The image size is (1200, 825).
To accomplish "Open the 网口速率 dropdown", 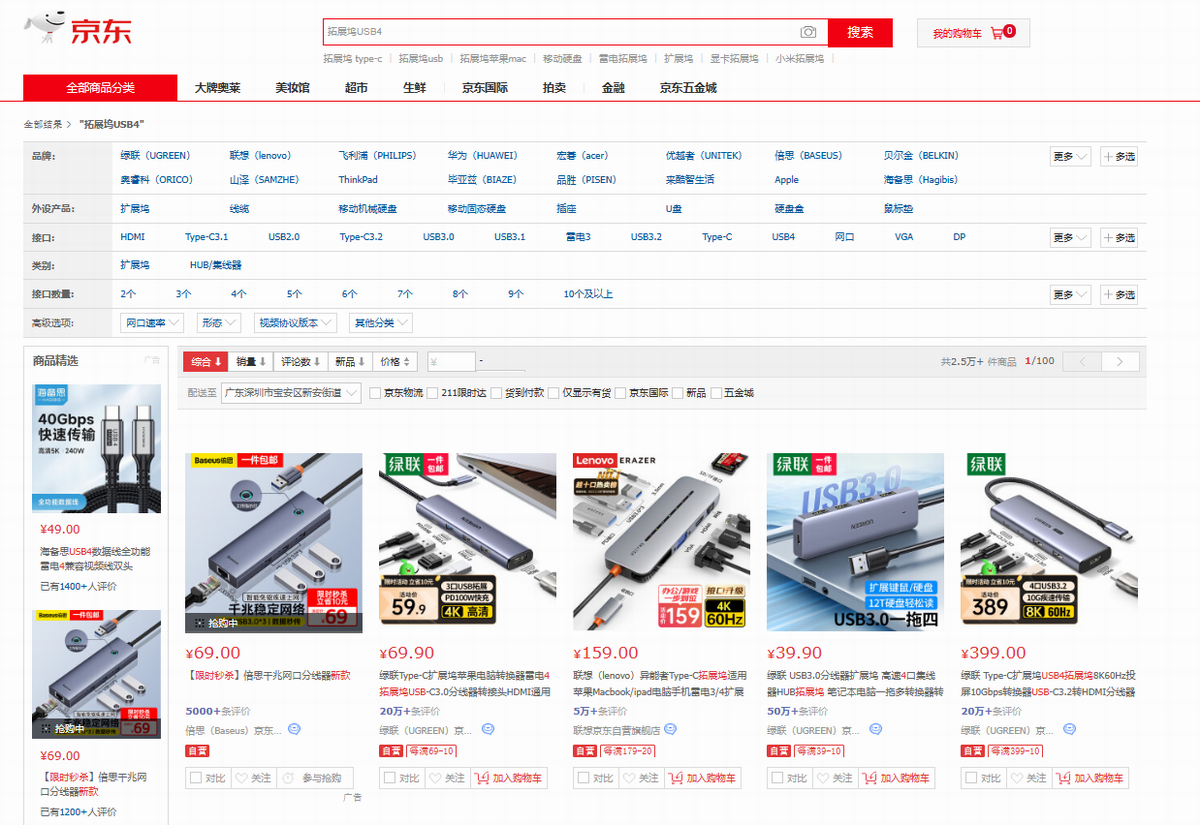I will (x=152, y=323).
